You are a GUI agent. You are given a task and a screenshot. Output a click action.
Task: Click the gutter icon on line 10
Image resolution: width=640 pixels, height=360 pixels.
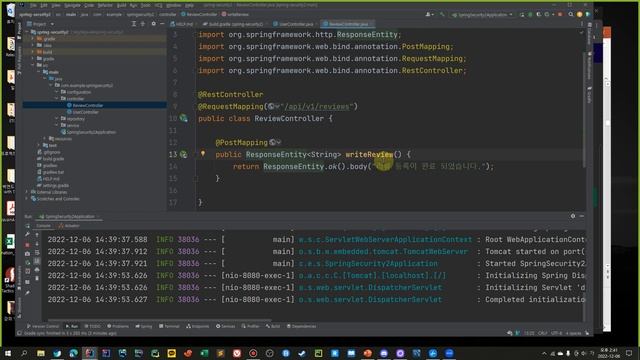point(184,118)
